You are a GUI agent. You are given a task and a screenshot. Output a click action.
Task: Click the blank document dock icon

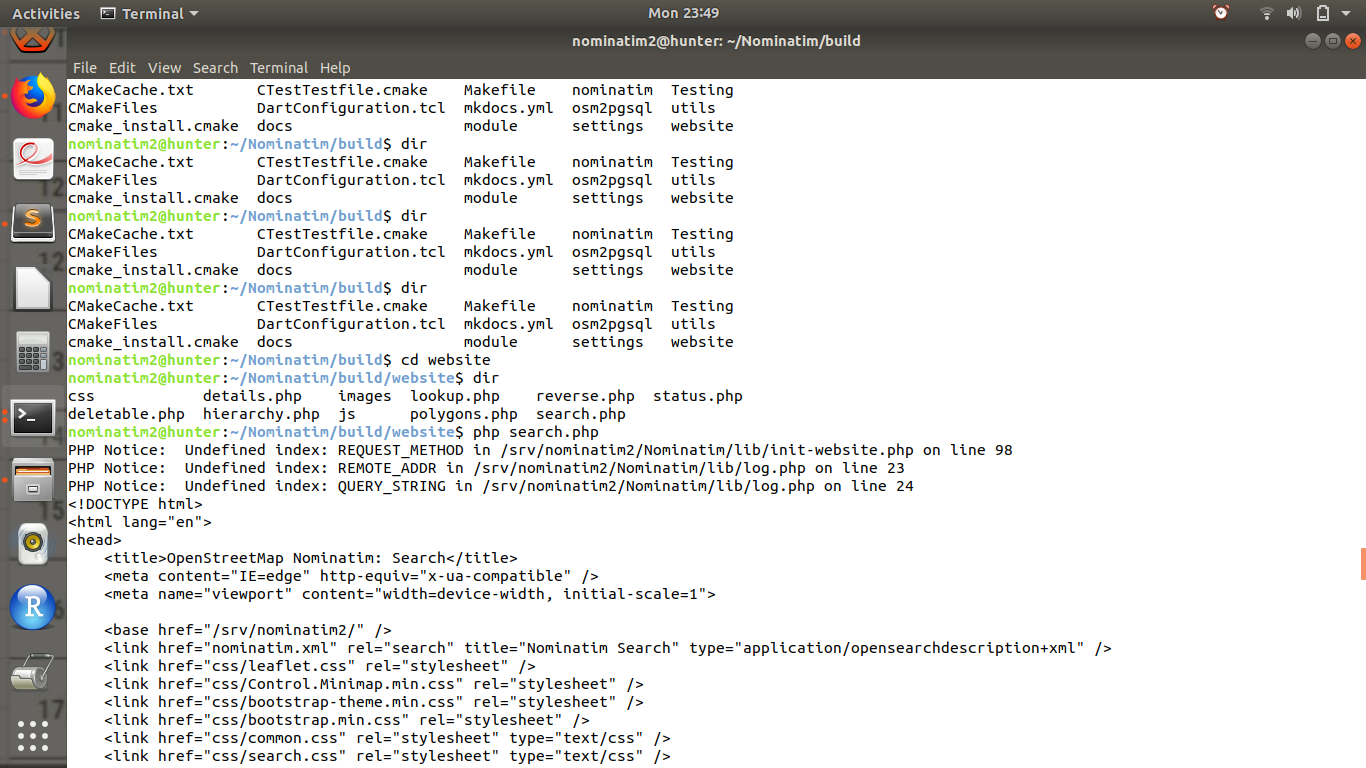[33, 288]
